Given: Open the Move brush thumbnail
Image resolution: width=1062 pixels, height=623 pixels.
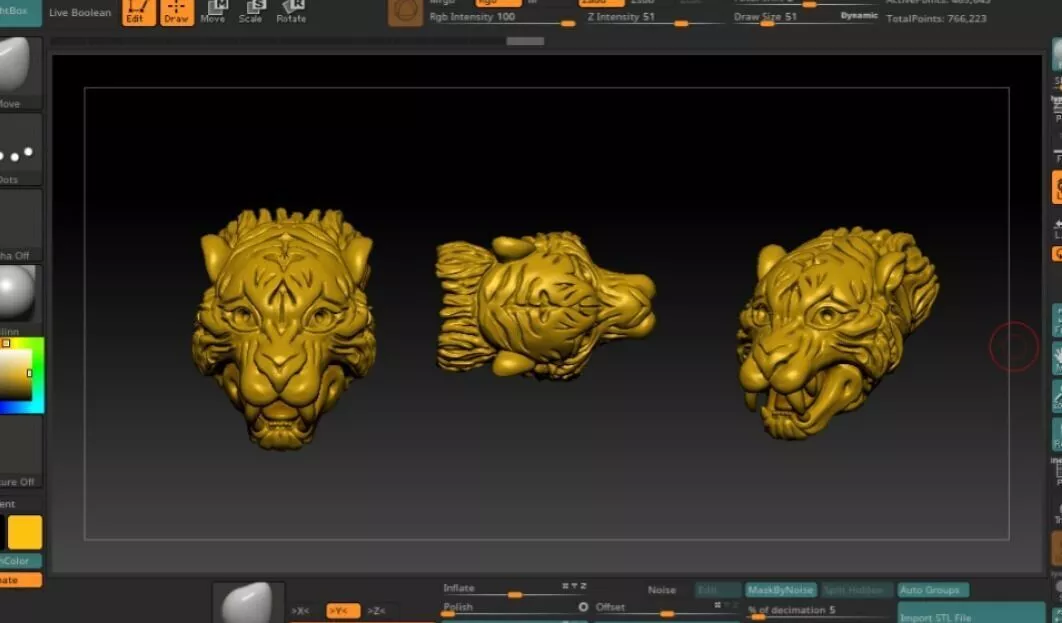Looking at the screenshot, I should [x=20, y=73].
